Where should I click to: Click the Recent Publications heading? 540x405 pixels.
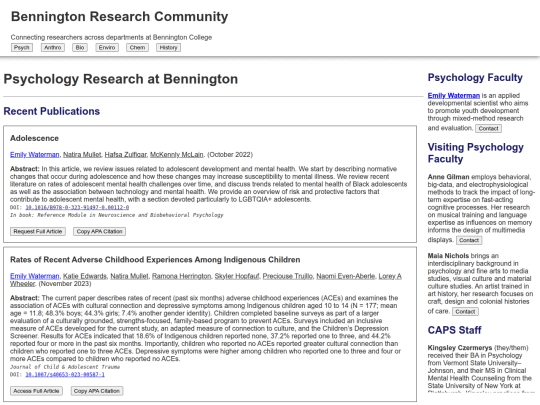(52, 111)
